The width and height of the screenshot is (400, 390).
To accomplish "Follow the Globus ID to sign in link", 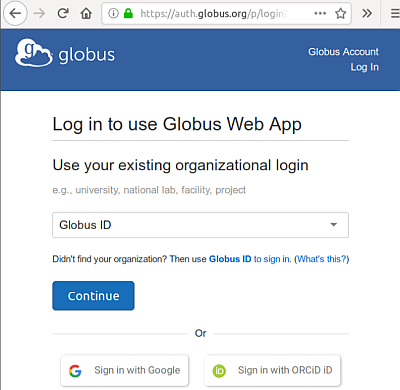I will coord(250,259).
